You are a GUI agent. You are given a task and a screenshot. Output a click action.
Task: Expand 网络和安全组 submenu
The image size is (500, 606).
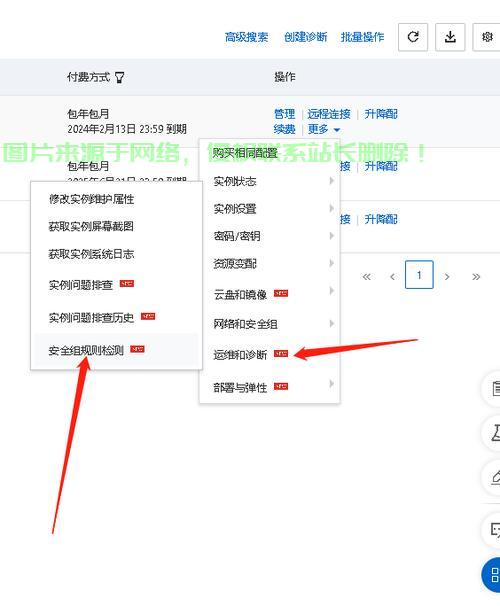click(269, 324)
